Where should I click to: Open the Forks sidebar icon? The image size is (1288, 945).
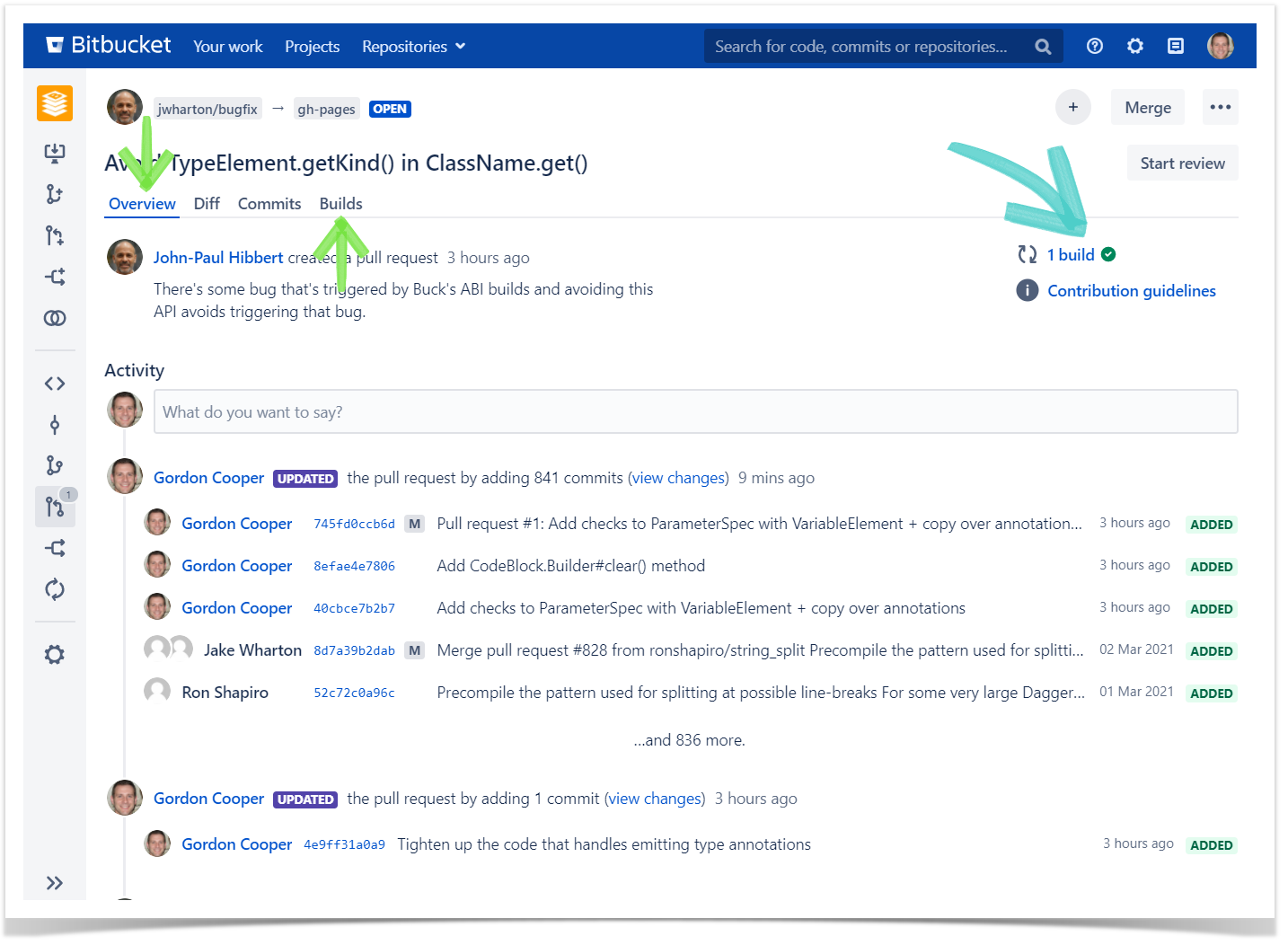[55, 548]
